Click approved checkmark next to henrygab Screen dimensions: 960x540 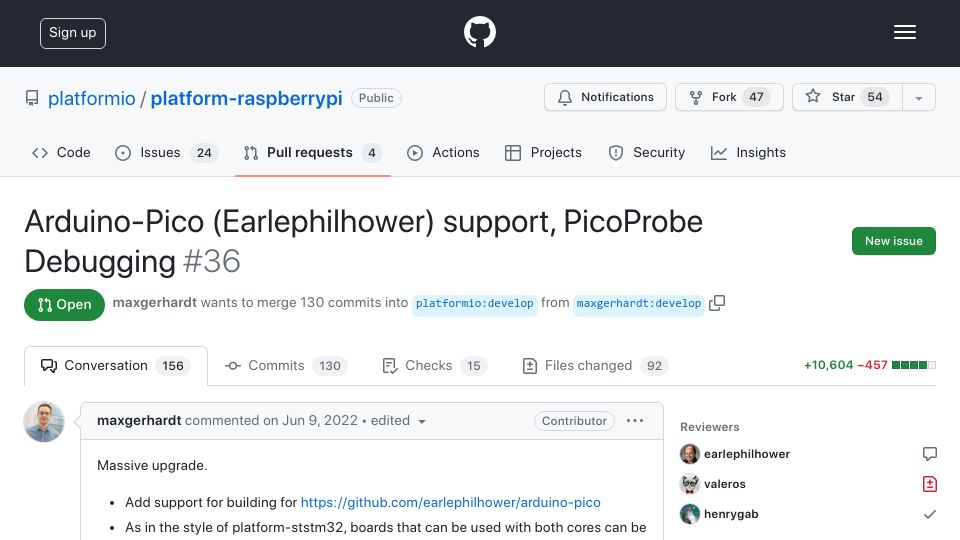929,514
